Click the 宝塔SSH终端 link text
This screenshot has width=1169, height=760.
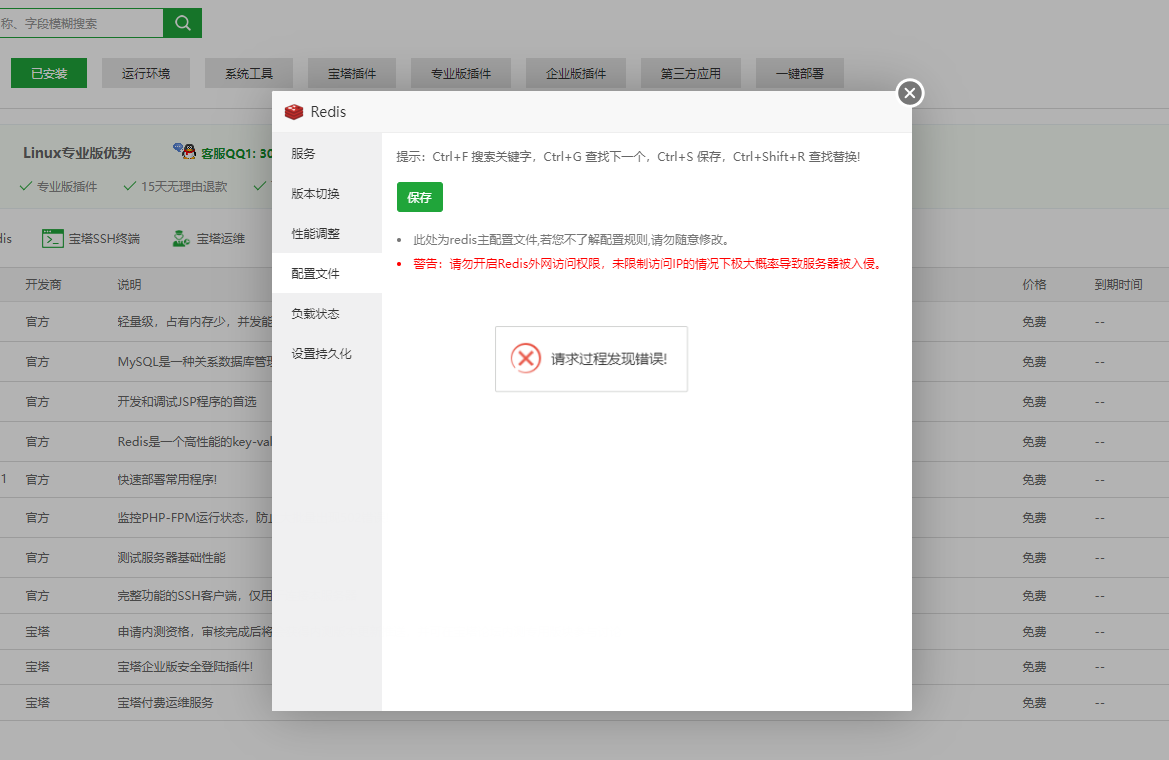click(x=104, y=239)
